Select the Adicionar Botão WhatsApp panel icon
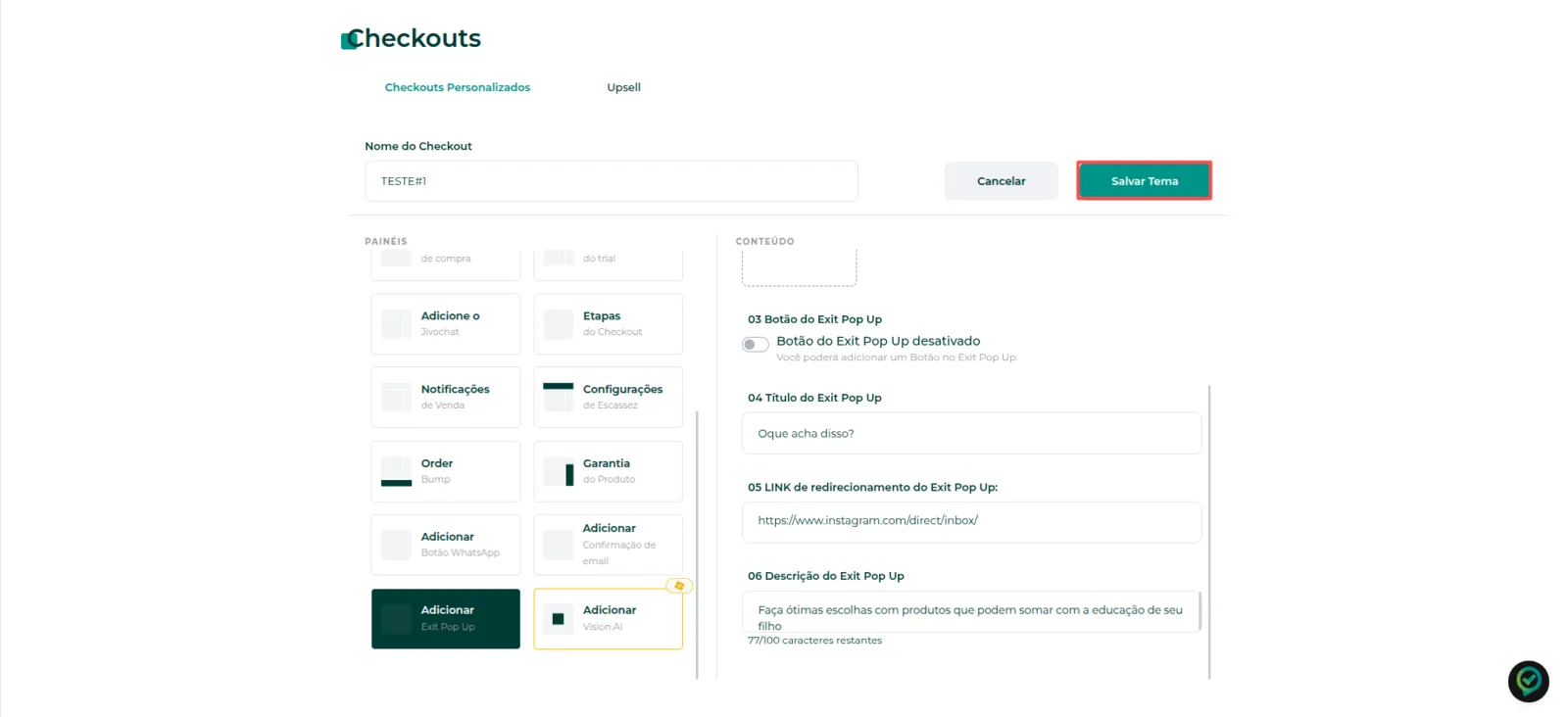The height and width of the screenshot is (717, 1568). coord(396,545)
